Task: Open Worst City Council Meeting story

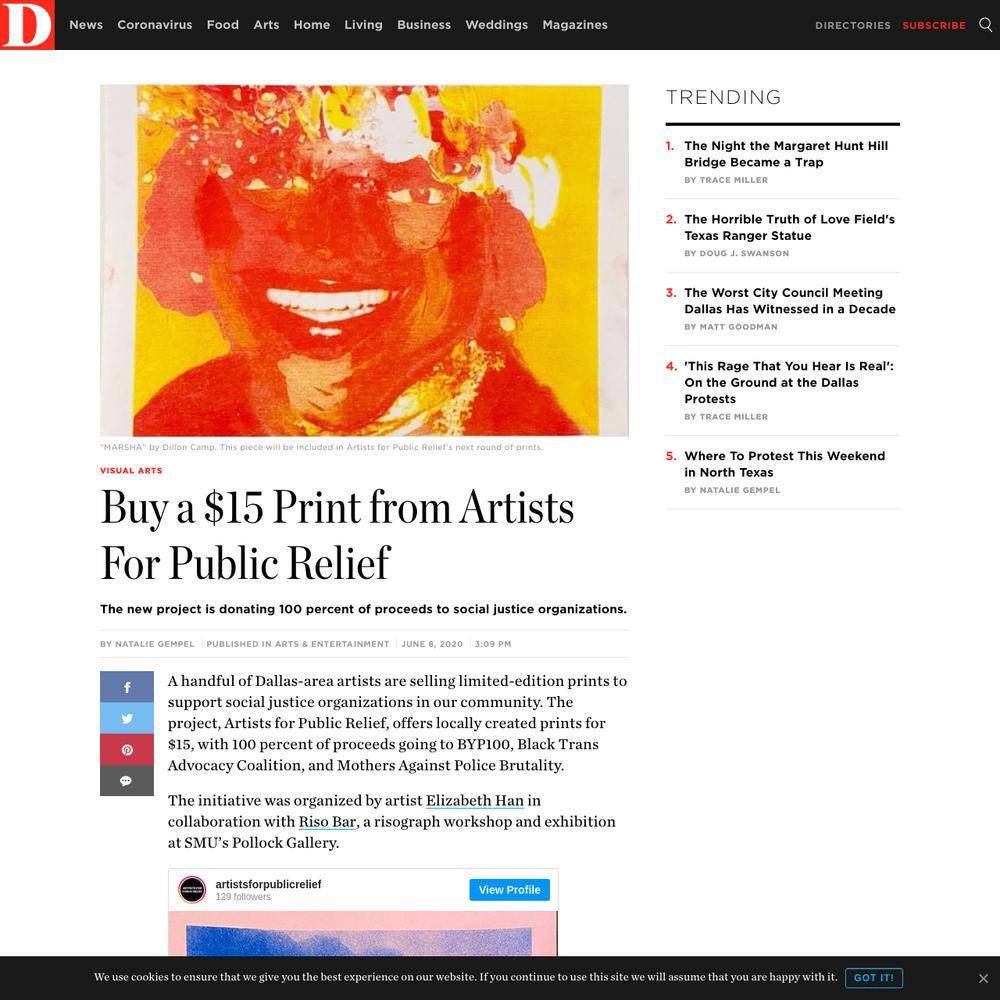Action: [790, 300]
